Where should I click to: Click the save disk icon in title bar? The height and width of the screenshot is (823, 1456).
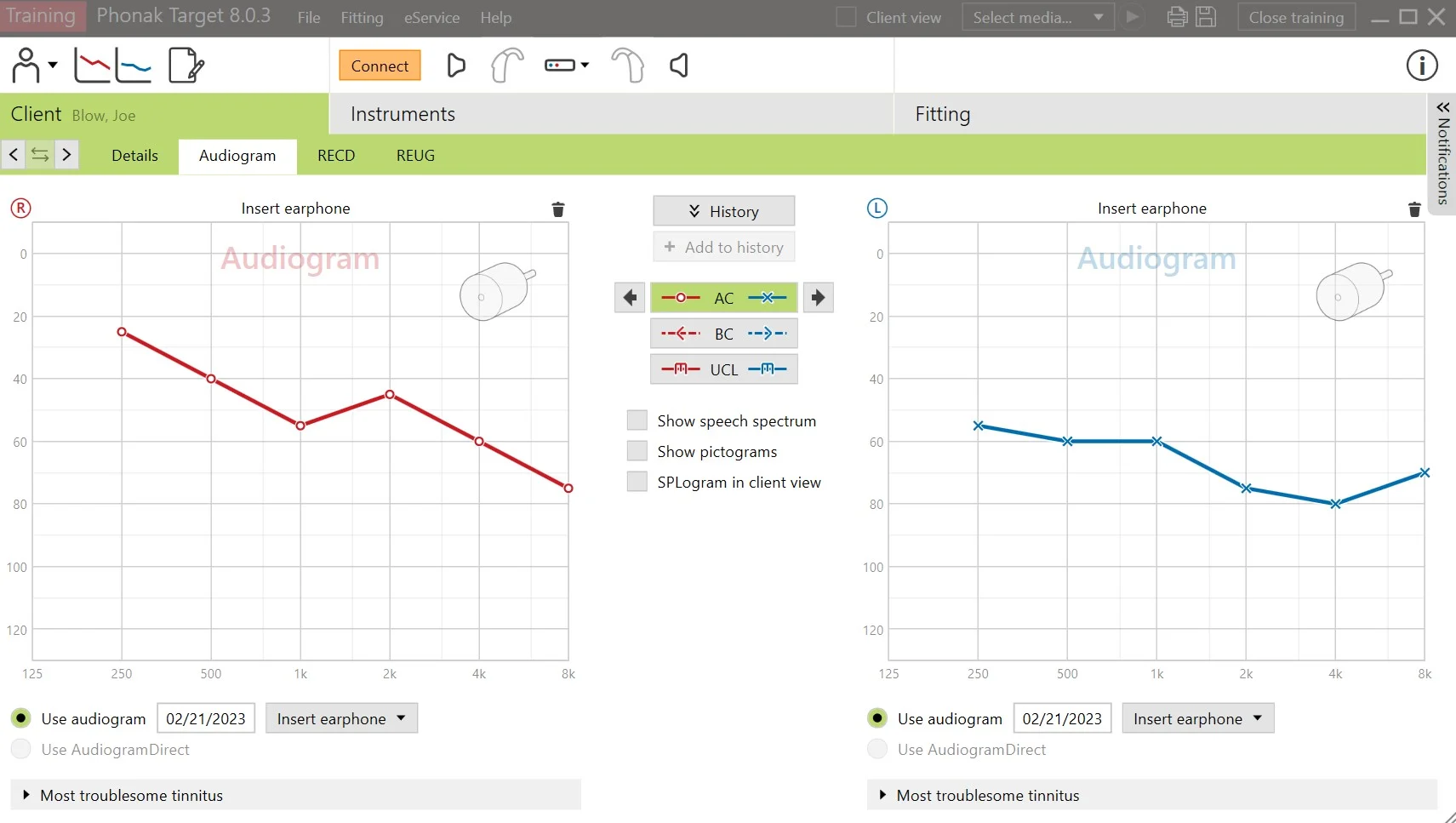[x=1206, y=17]
